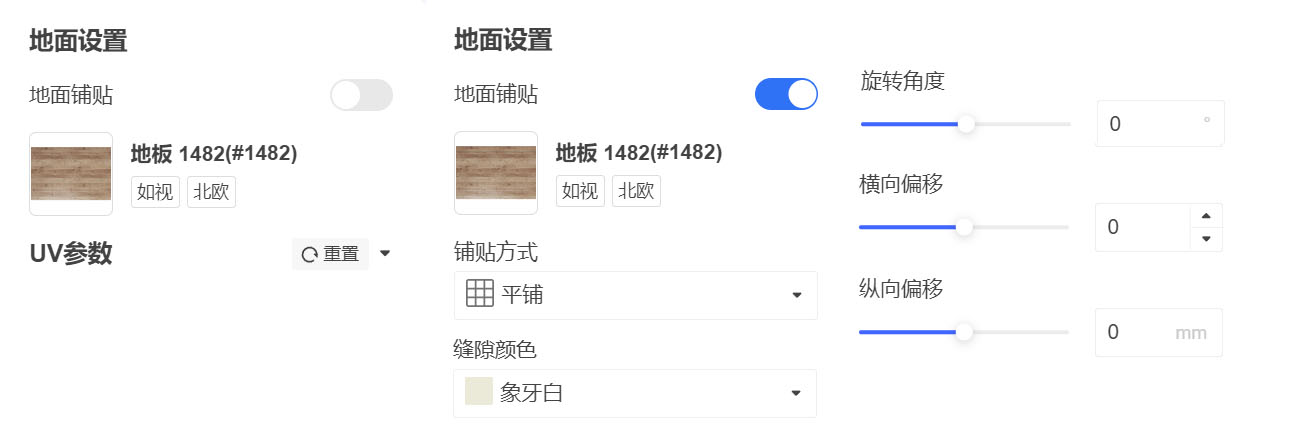The height and width of the screenshot is (439, 1313).
Task: Click the left 如视 tag
Action: point(156,192)
